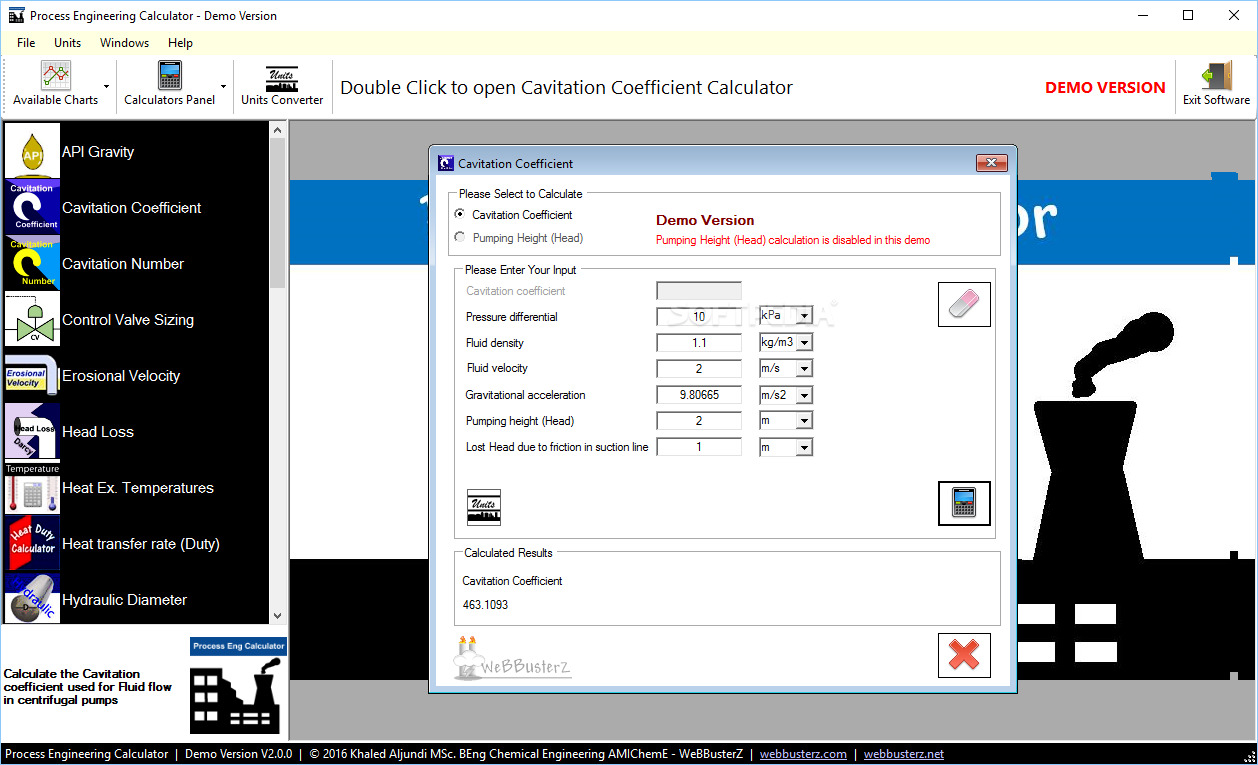Viewport: 1258px width, 765px height.
Task: Click the Pumping height (Head) input field
Action: coord(699,420)
